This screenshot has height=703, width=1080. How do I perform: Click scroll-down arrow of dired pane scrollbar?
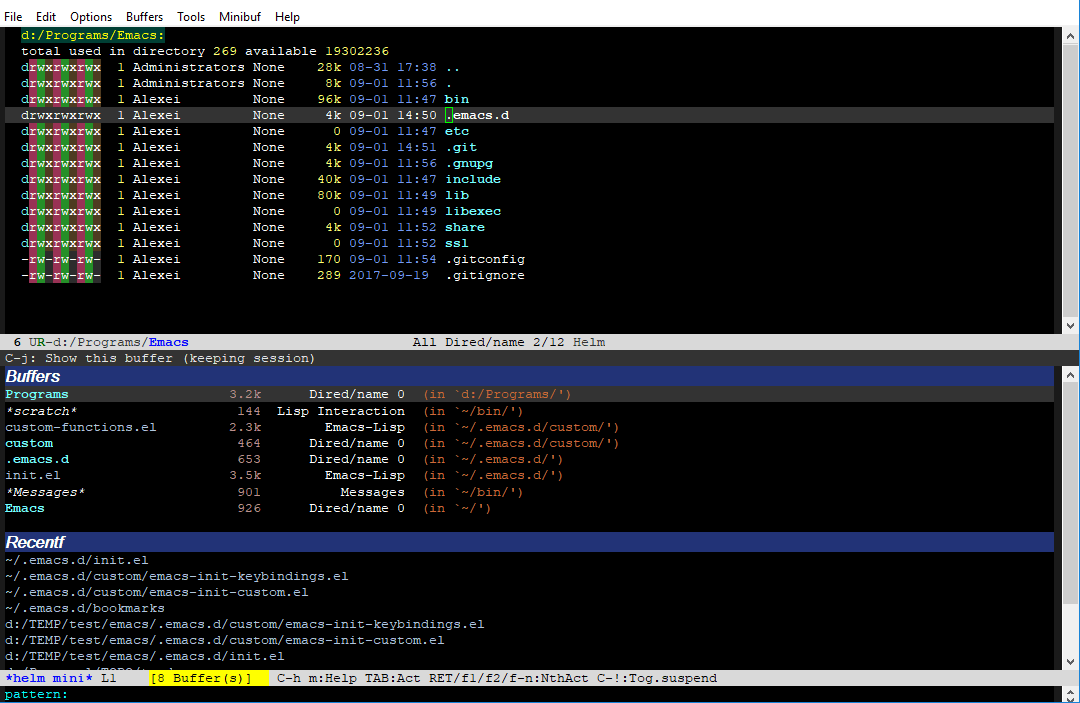(1070, 326)
